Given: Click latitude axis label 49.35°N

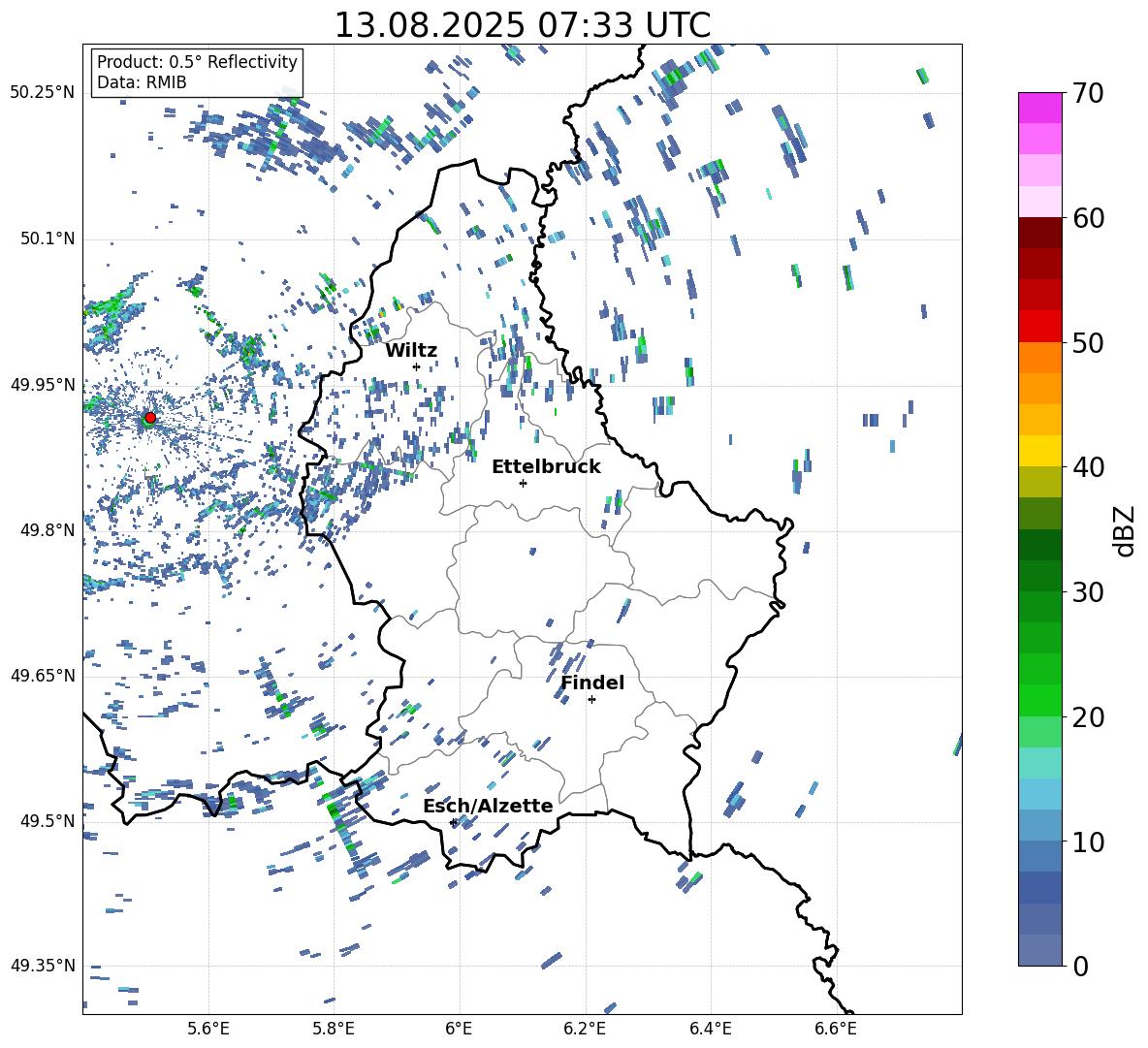Looking at the screenshot, I should tap(43, 966).
